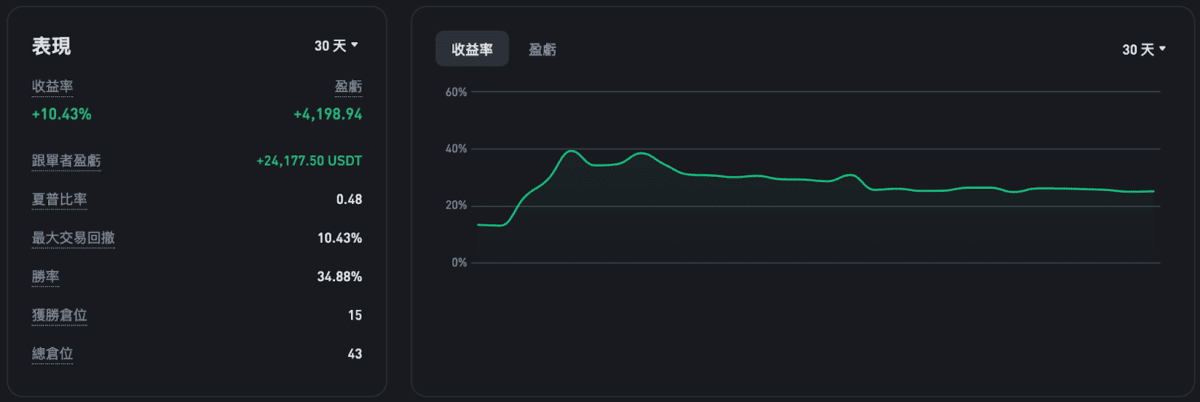Switch to the 收益率 chart tab
This screenshot has height=402, width=1200.
(x=472, y=49)
